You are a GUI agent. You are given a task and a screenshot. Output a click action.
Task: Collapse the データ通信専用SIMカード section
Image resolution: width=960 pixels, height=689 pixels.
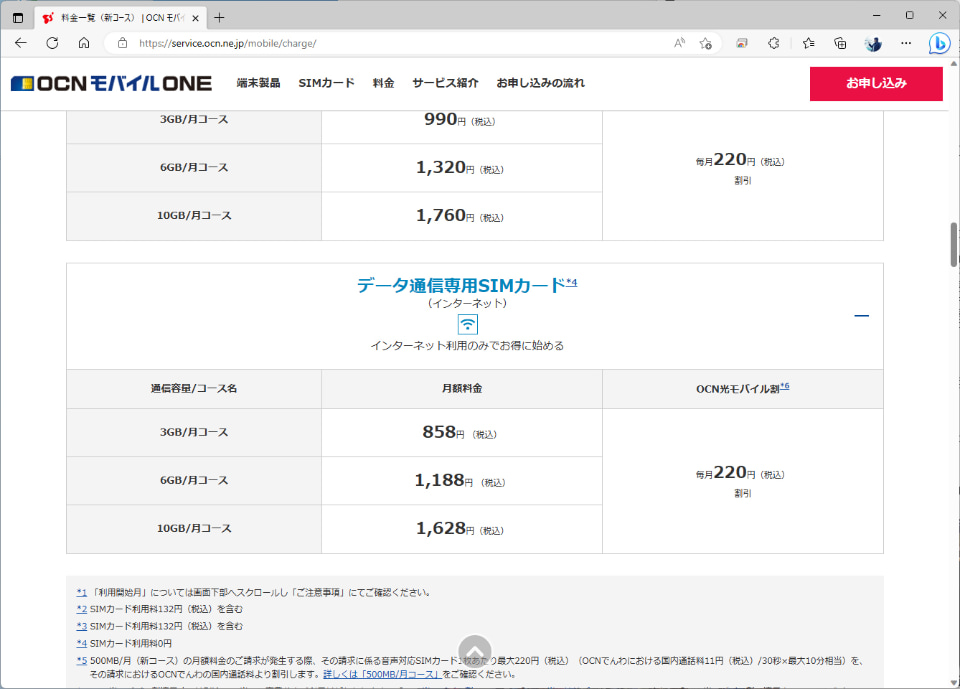pyautogui.click(x=861, y=315)
